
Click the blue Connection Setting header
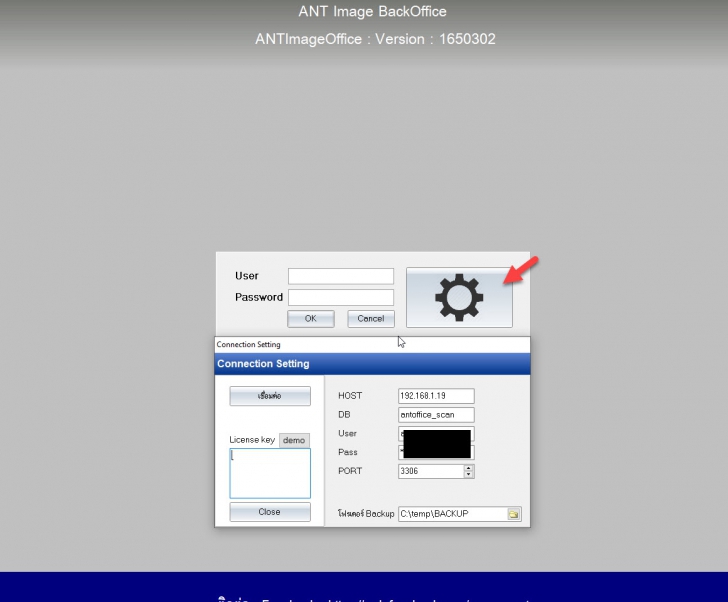pos(372,364)
